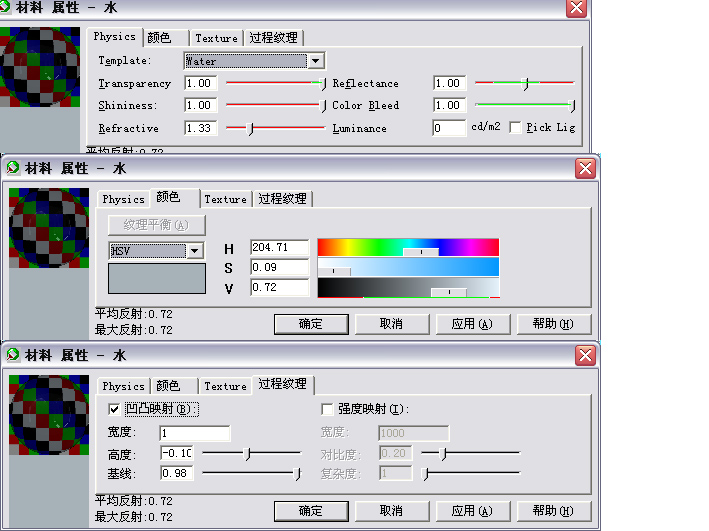Screen dimensions: 709x531
Task: Click the value grayscale slider bar
Action: 408,288
